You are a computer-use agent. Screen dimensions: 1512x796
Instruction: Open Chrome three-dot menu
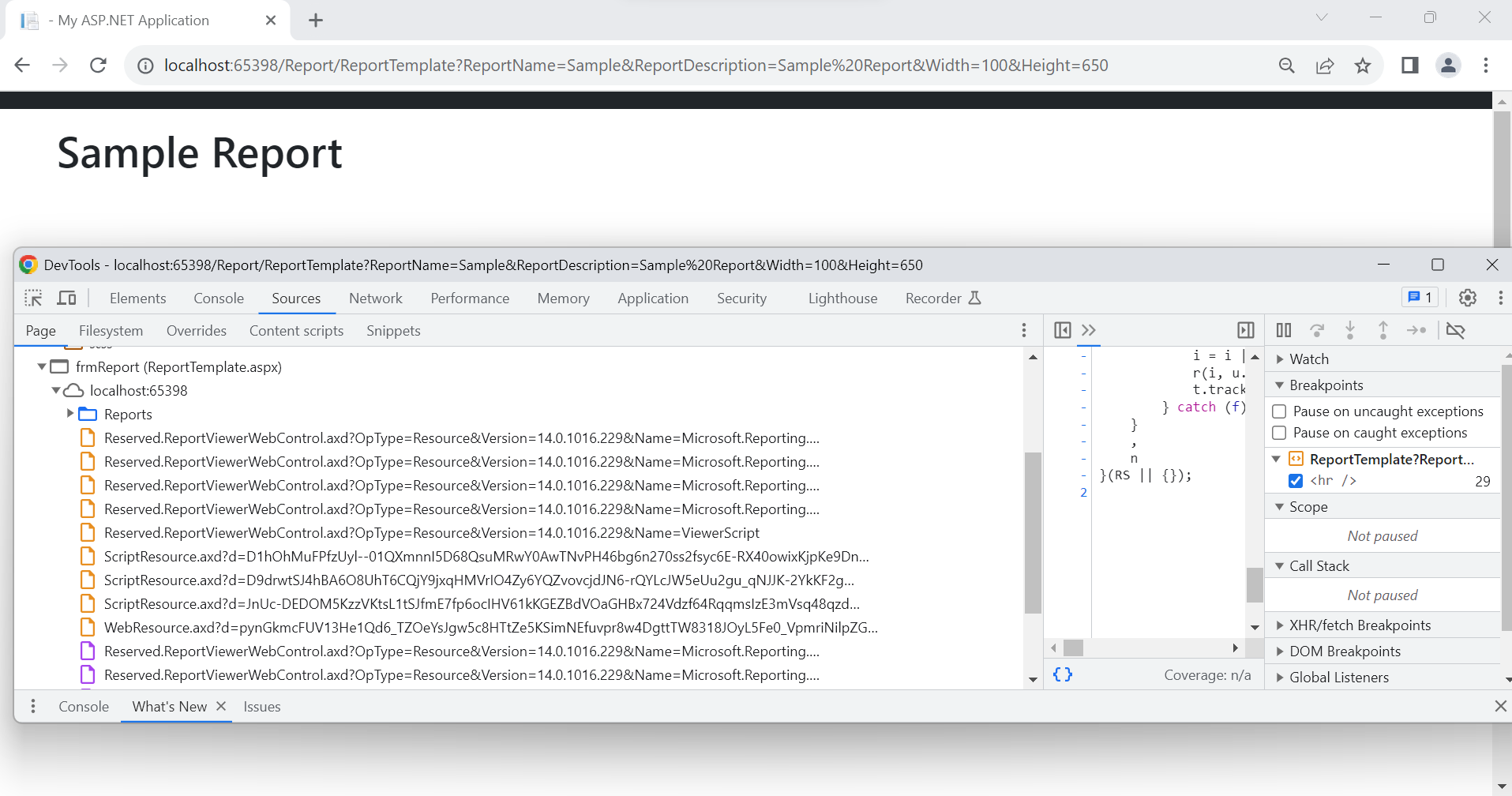point(1486,65)
